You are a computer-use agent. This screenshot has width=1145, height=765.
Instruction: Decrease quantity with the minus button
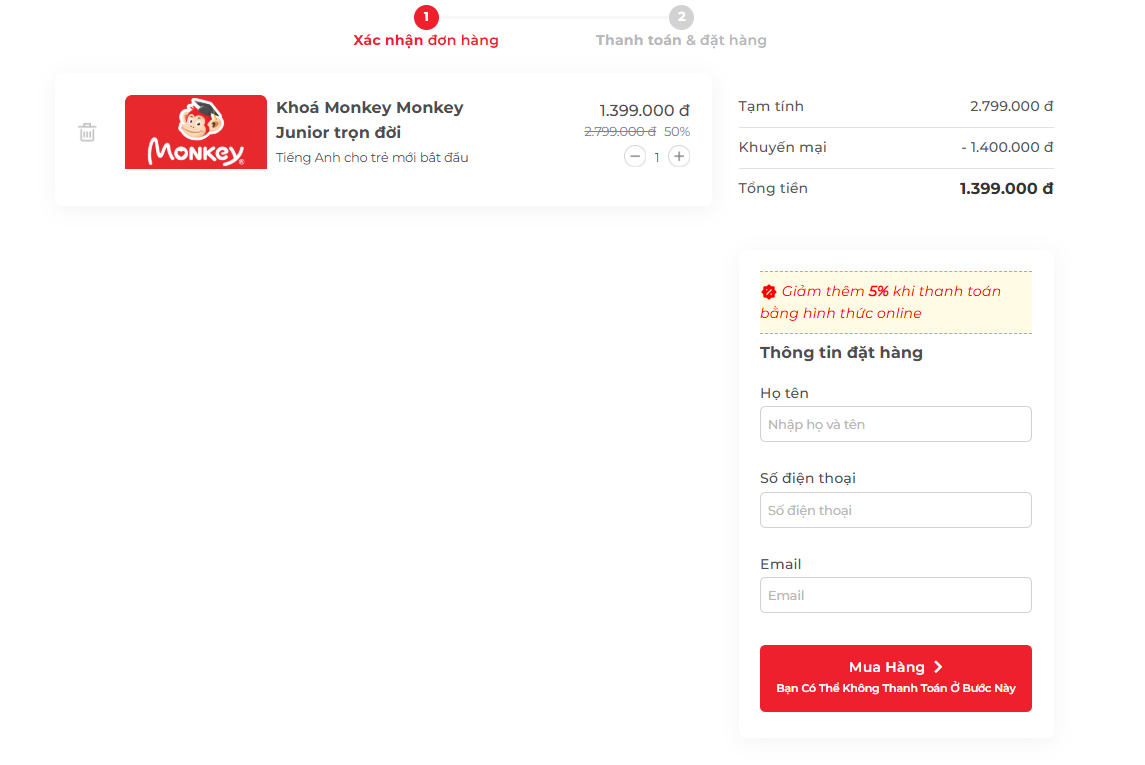point(635,156)
